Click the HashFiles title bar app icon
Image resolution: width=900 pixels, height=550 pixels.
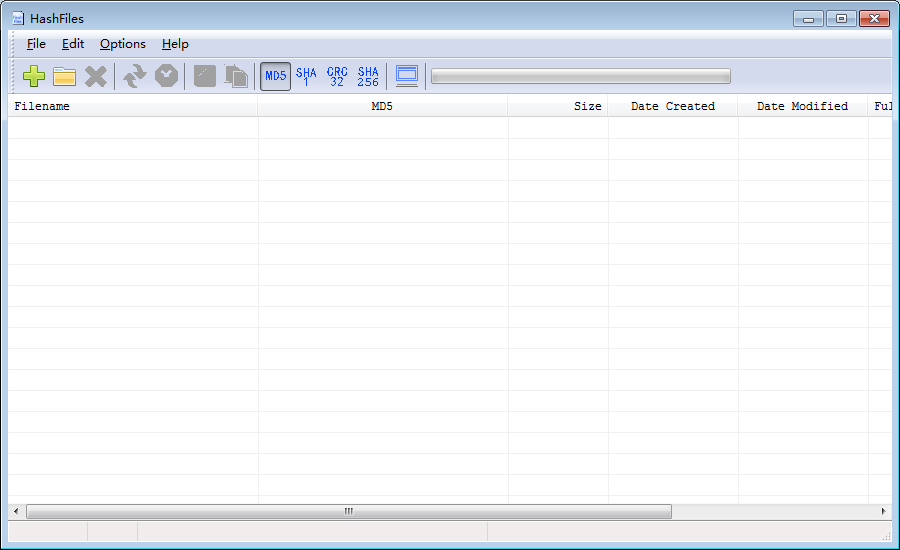(18, 18)
